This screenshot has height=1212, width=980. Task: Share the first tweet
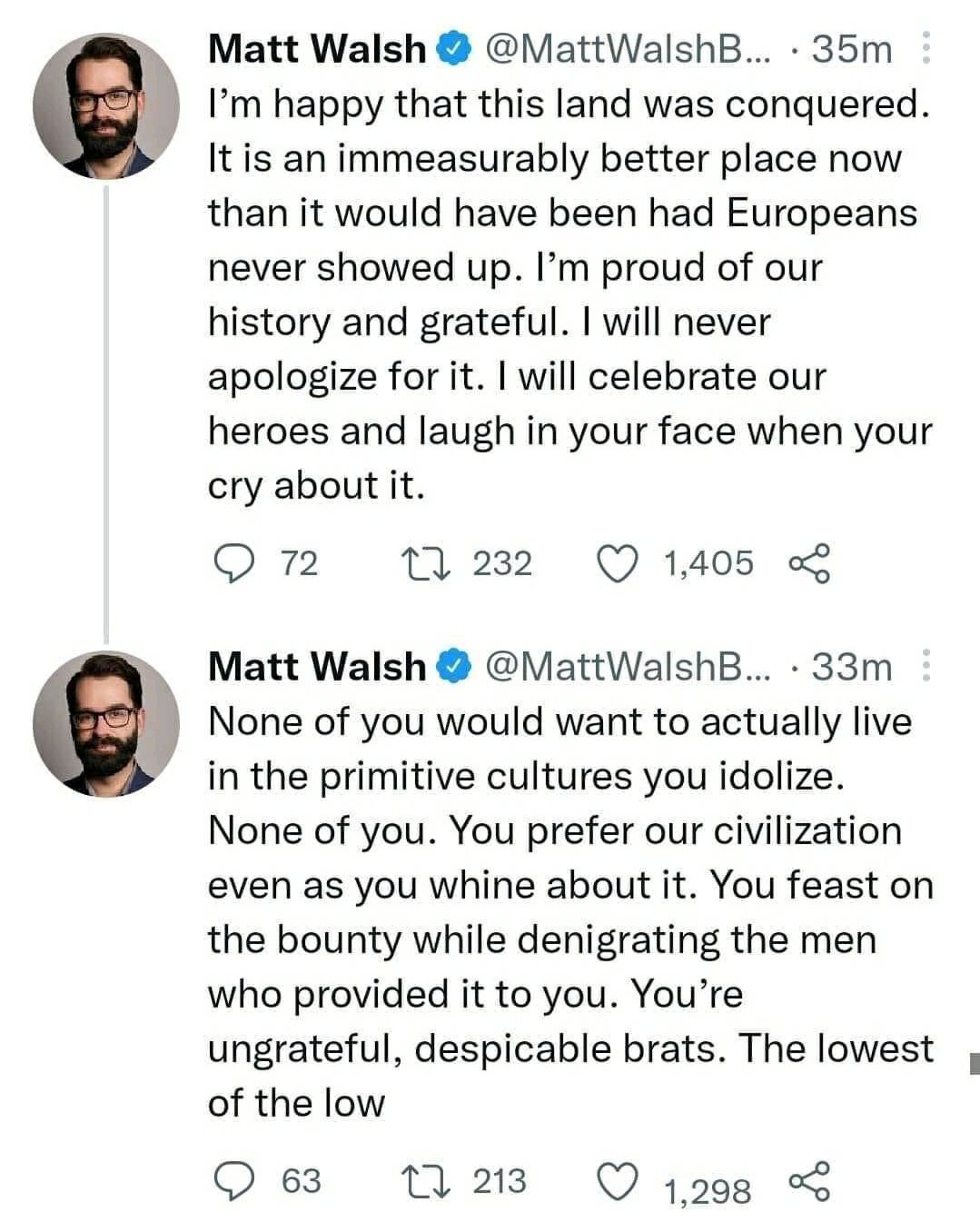(809, 563)
